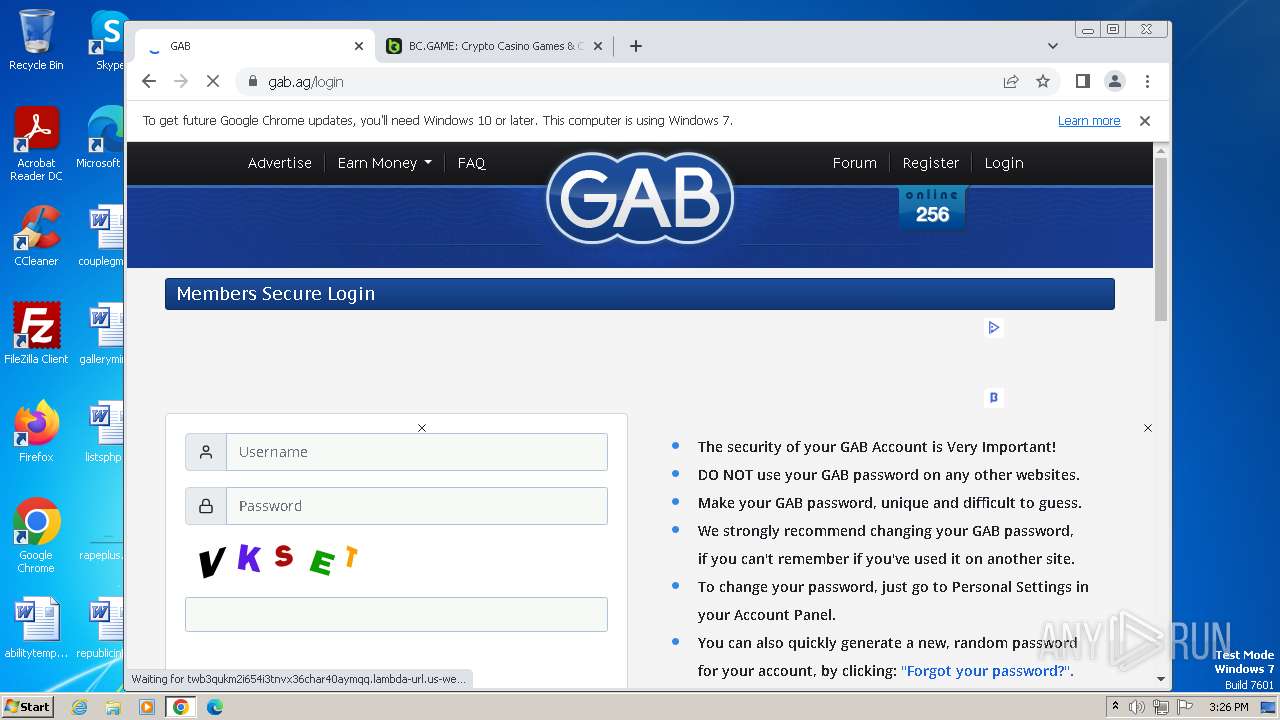Click the browser back arrow
This screenshot has height=720, width=1280.
(149, 81)
